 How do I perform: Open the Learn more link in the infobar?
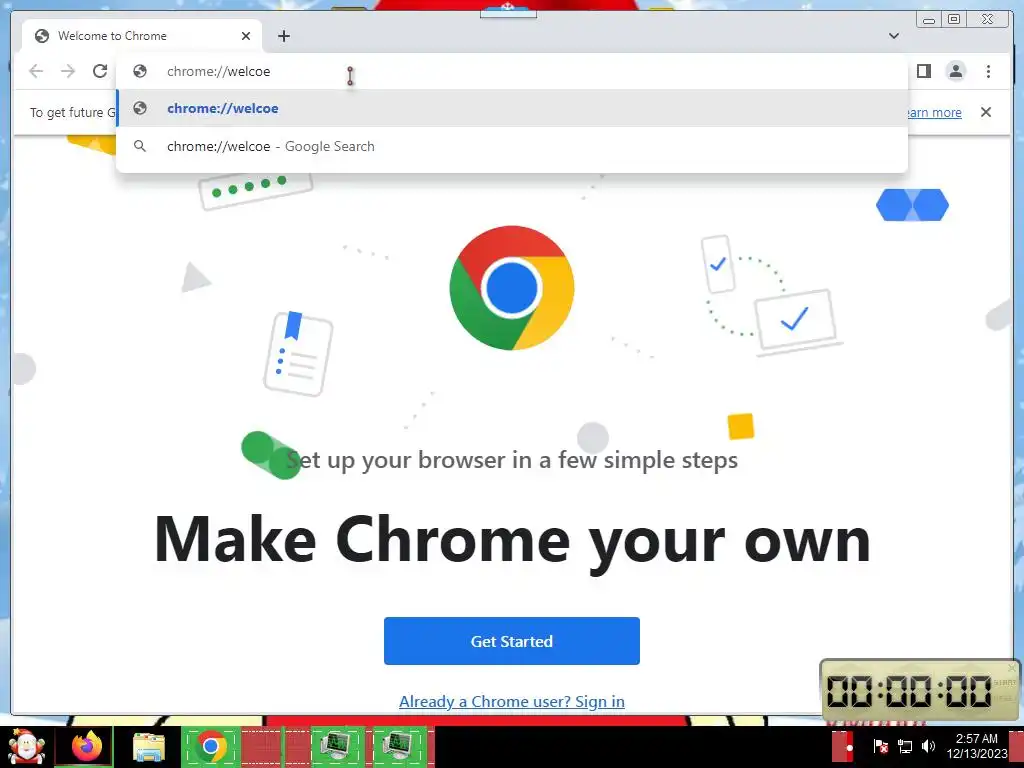pos(933,112)
